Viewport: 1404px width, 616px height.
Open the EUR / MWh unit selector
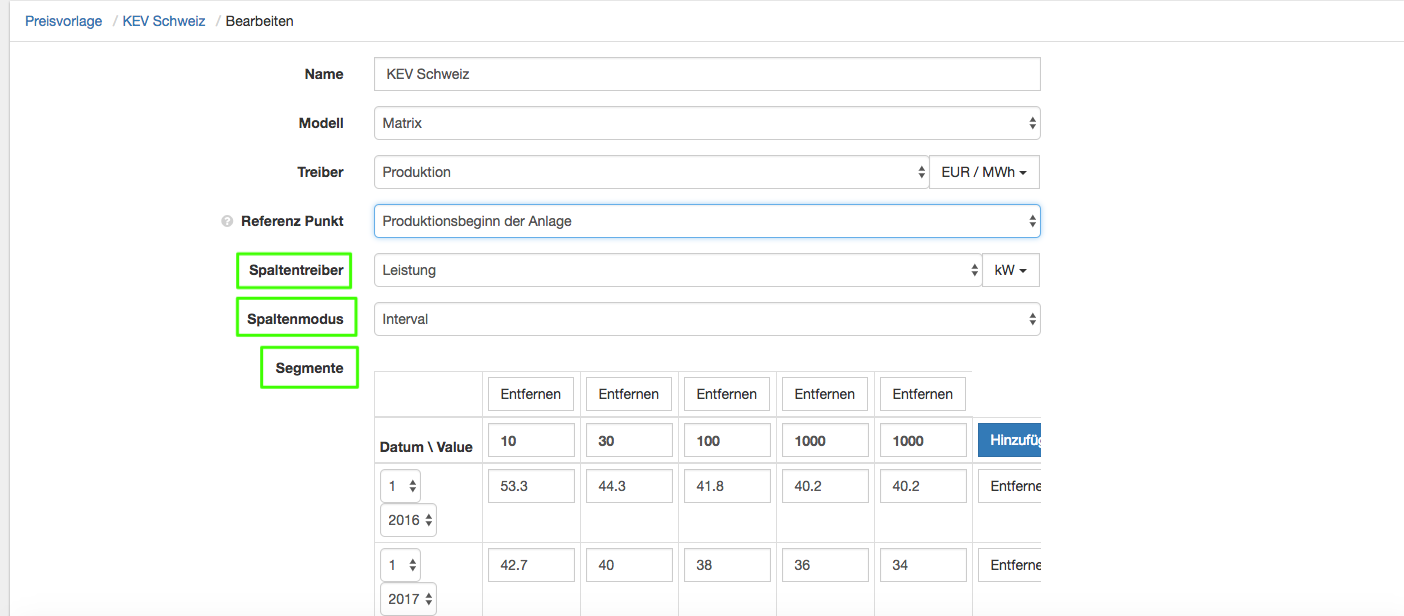coord(984,172)
